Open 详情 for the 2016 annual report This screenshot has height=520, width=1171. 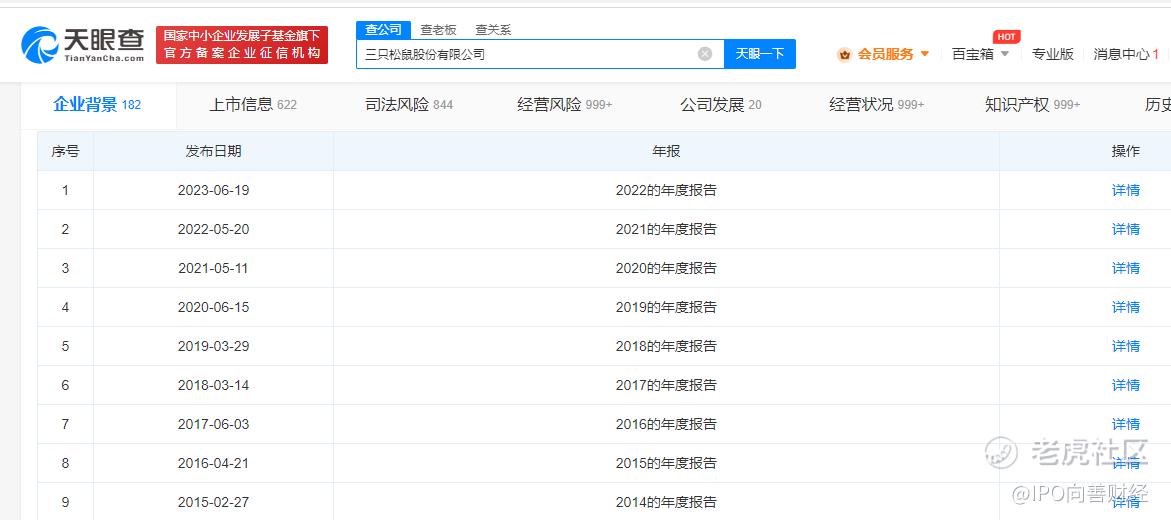click(1125, 424)
